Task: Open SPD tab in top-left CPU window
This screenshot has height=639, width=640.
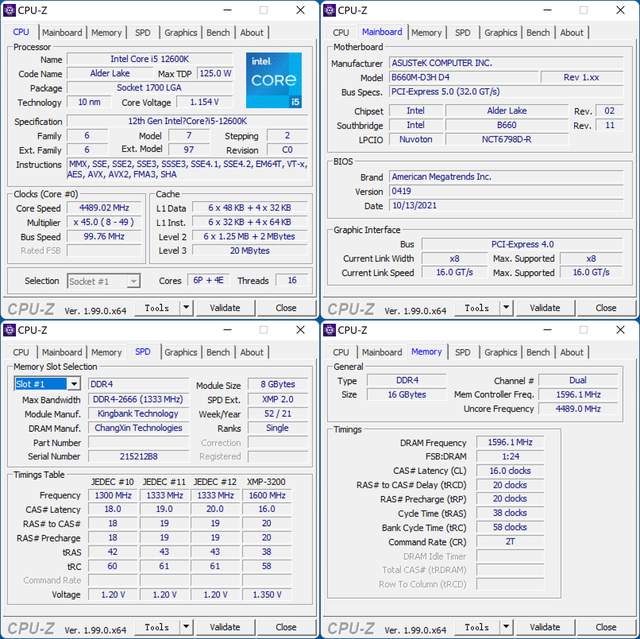Action: point(142,33)
